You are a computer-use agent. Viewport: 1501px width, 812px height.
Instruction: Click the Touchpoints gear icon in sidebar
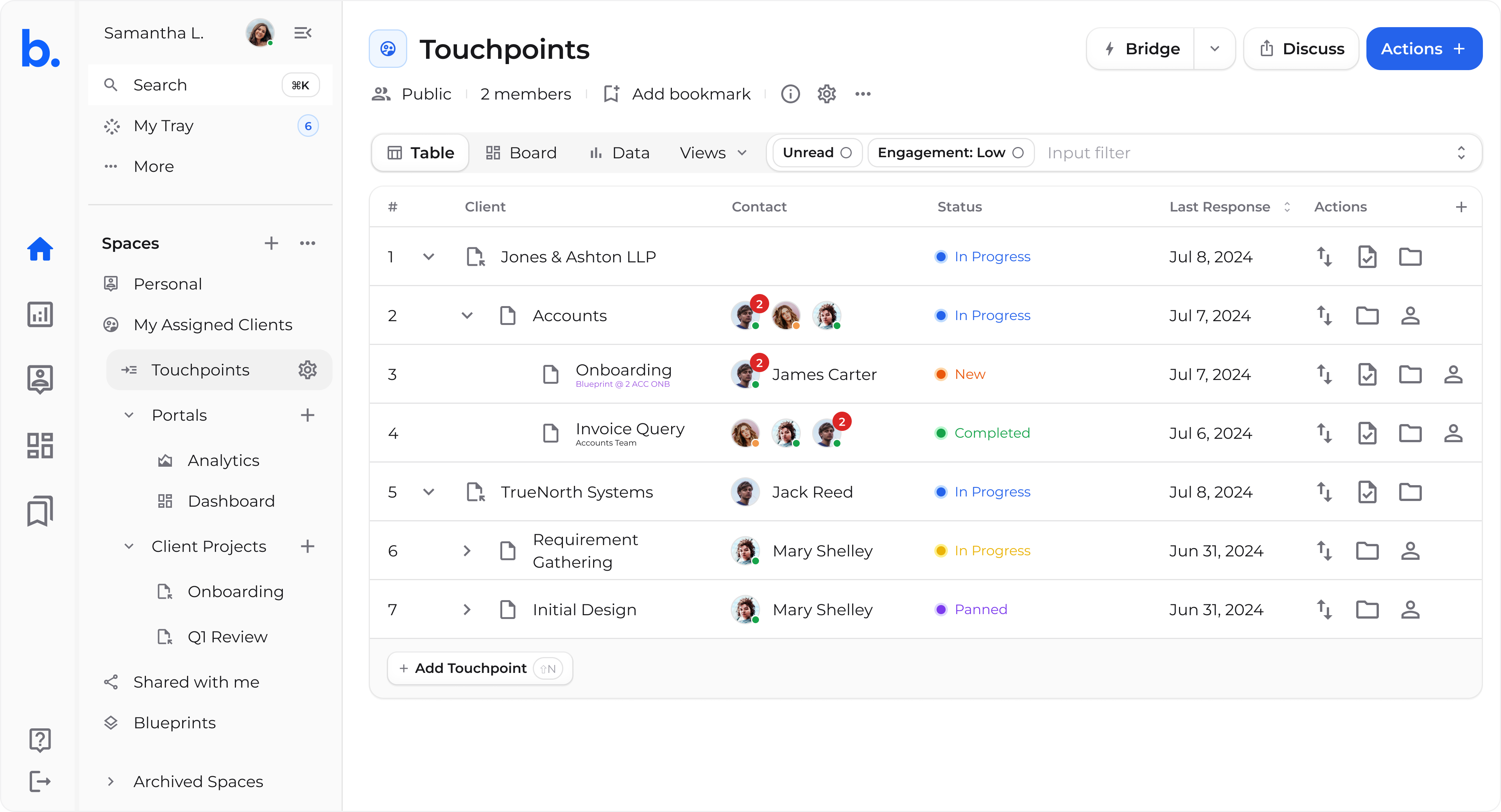tap(307, 370)
